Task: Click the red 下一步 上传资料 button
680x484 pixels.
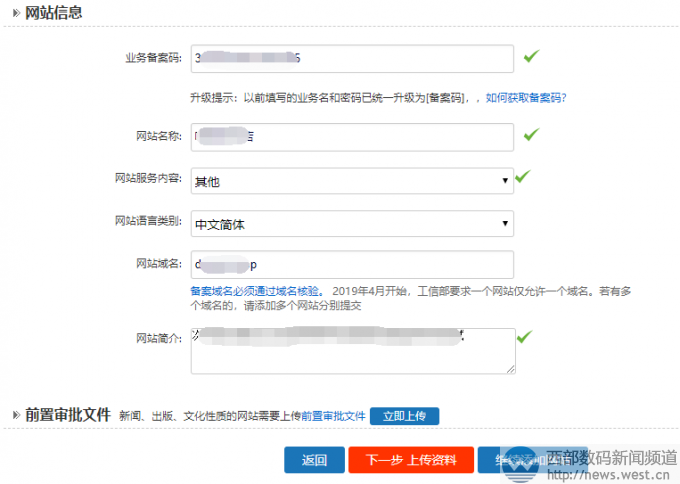Action: pyautogui.click(x=411, y=460)
